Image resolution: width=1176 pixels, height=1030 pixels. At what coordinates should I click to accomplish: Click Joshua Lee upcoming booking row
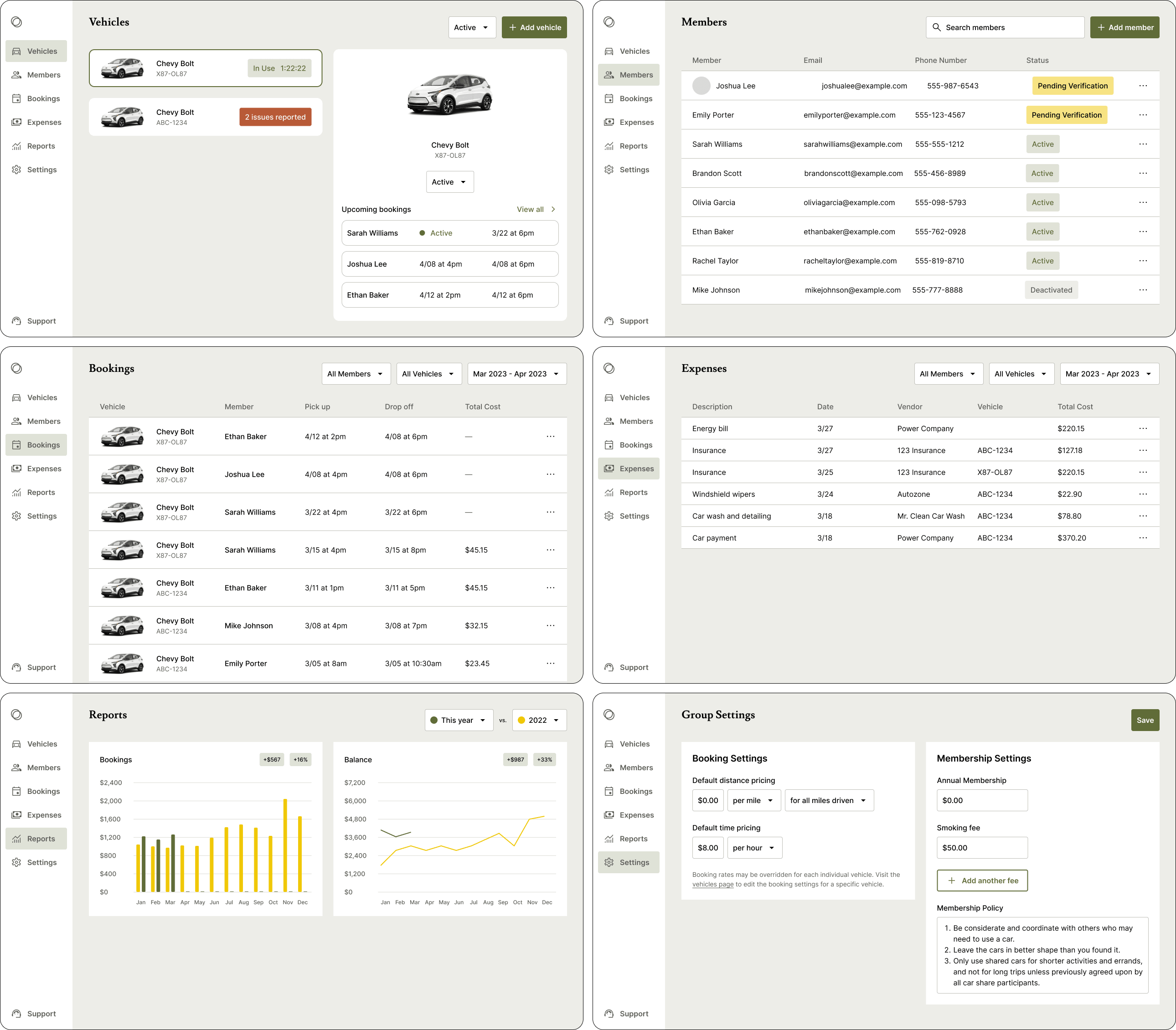point(450,264)
